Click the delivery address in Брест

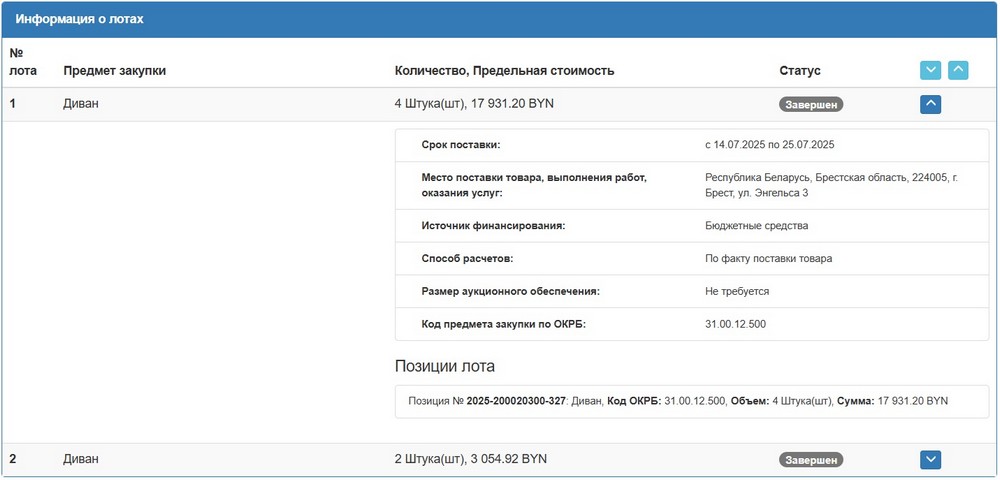point(830,185)
